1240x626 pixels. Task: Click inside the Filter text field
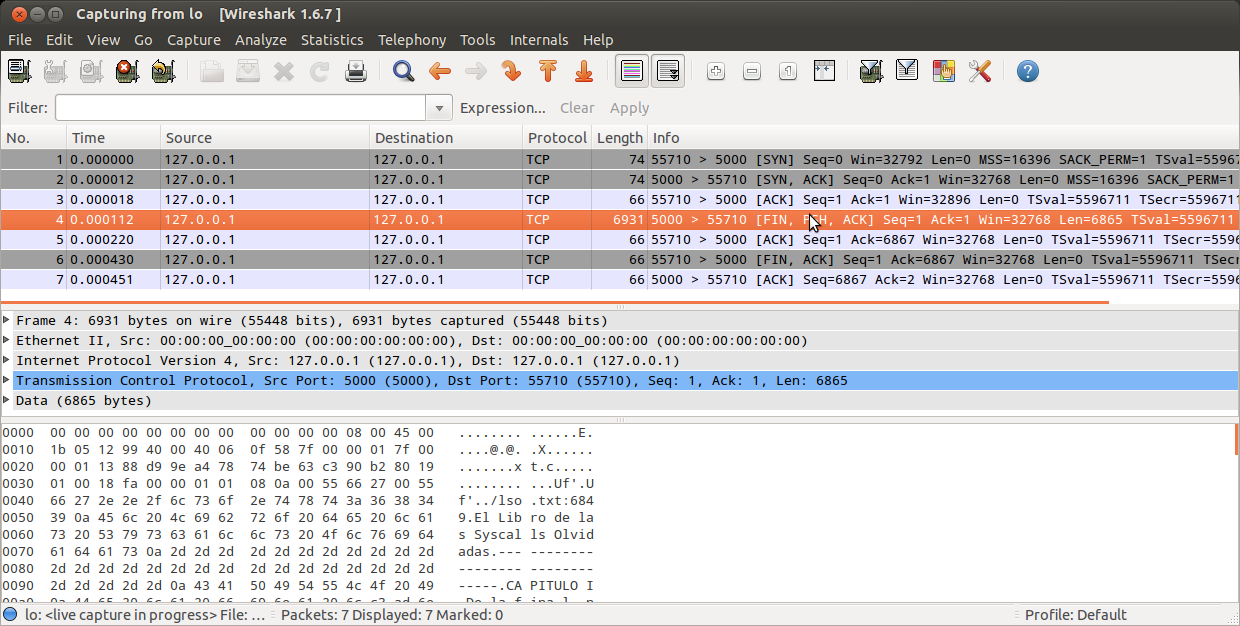240,108
